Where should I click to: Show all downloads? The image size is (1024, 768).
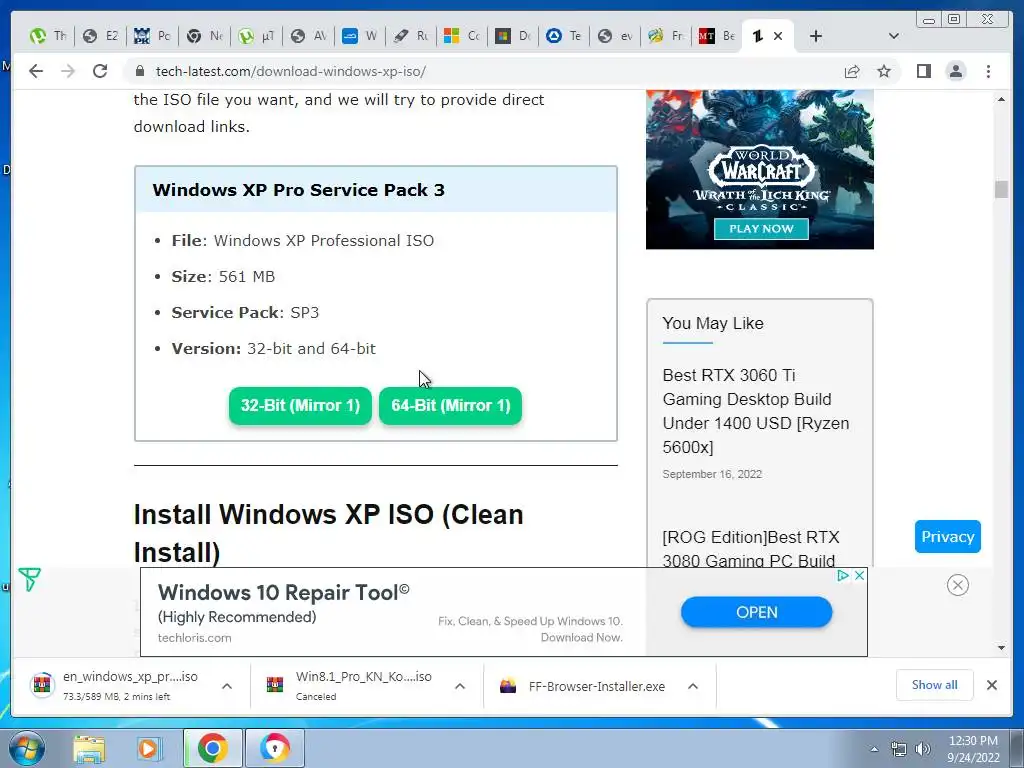click(x=935, y=684)
